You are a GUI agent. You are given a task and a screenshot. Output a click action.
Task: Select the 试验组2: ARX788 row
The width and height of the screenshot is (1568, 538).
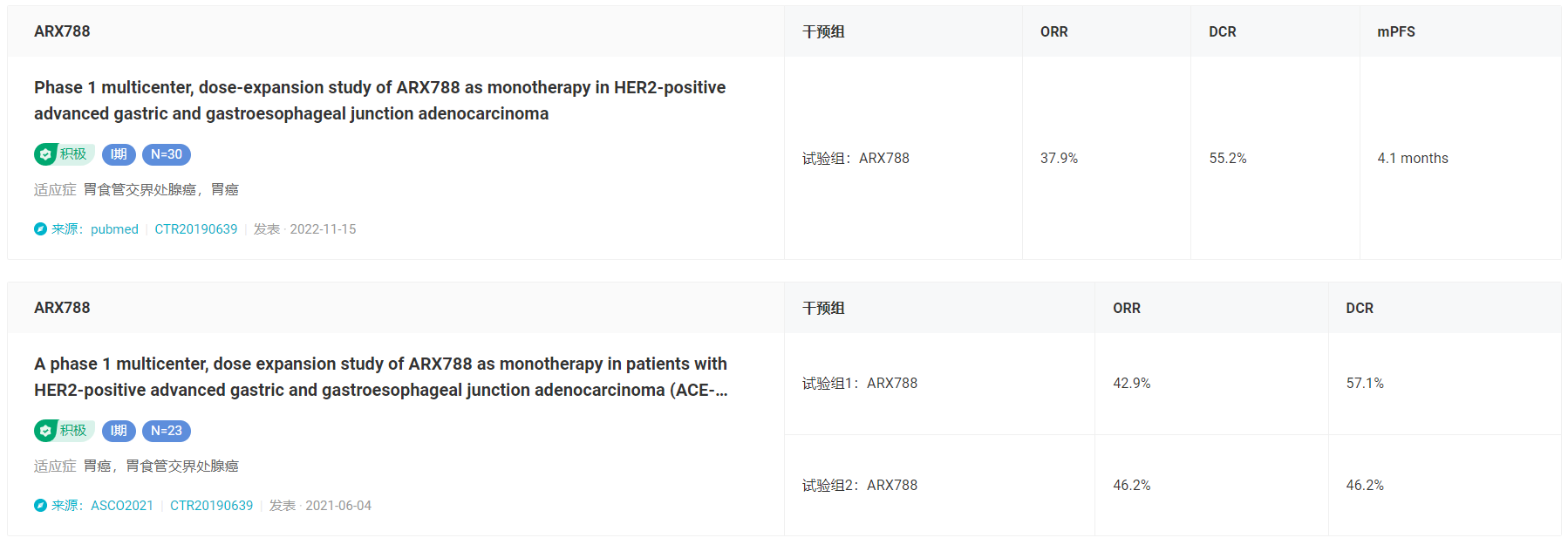click(x=1172, y=486)
